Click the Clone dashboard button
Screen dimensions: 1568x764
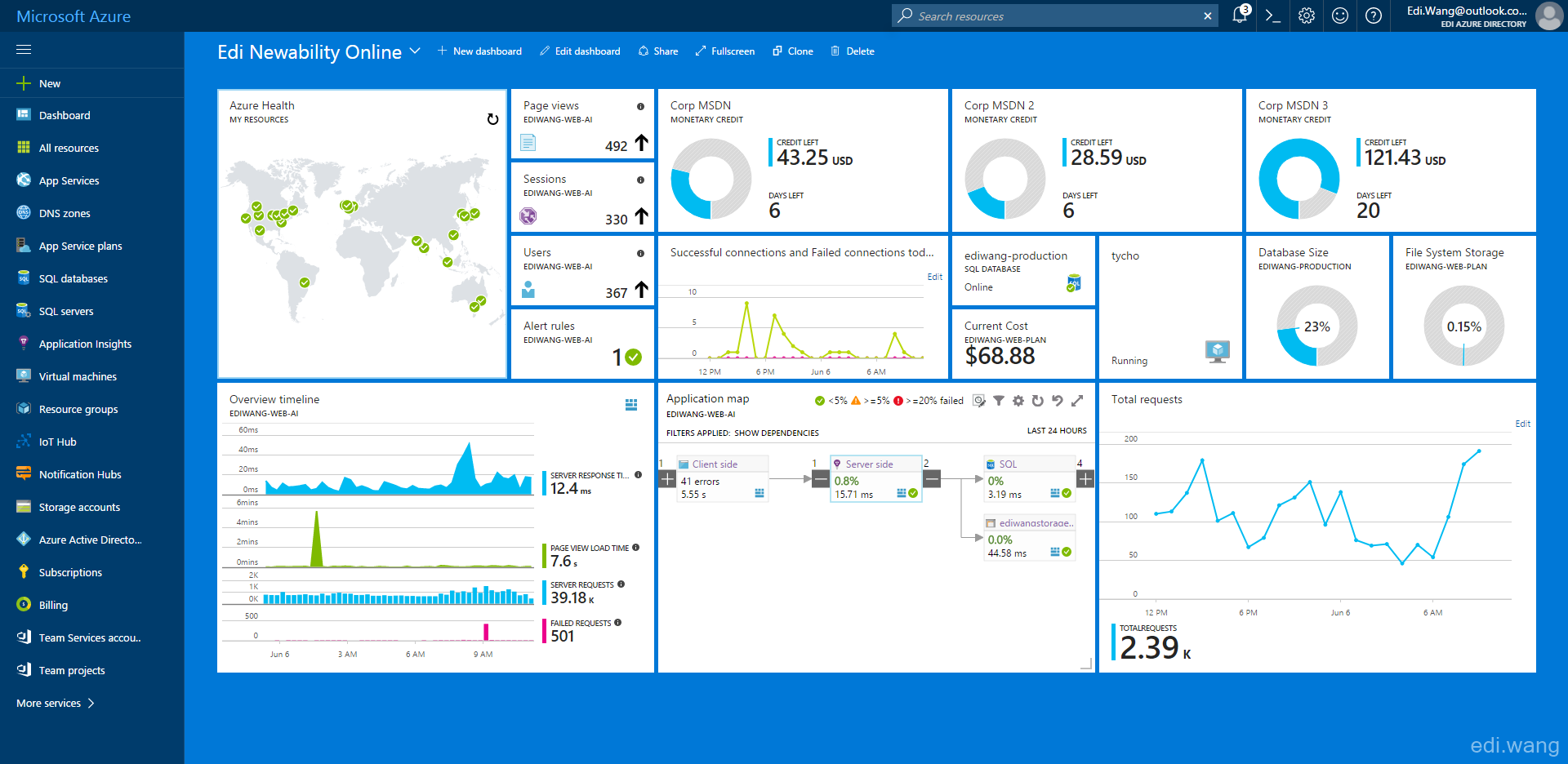793,51
